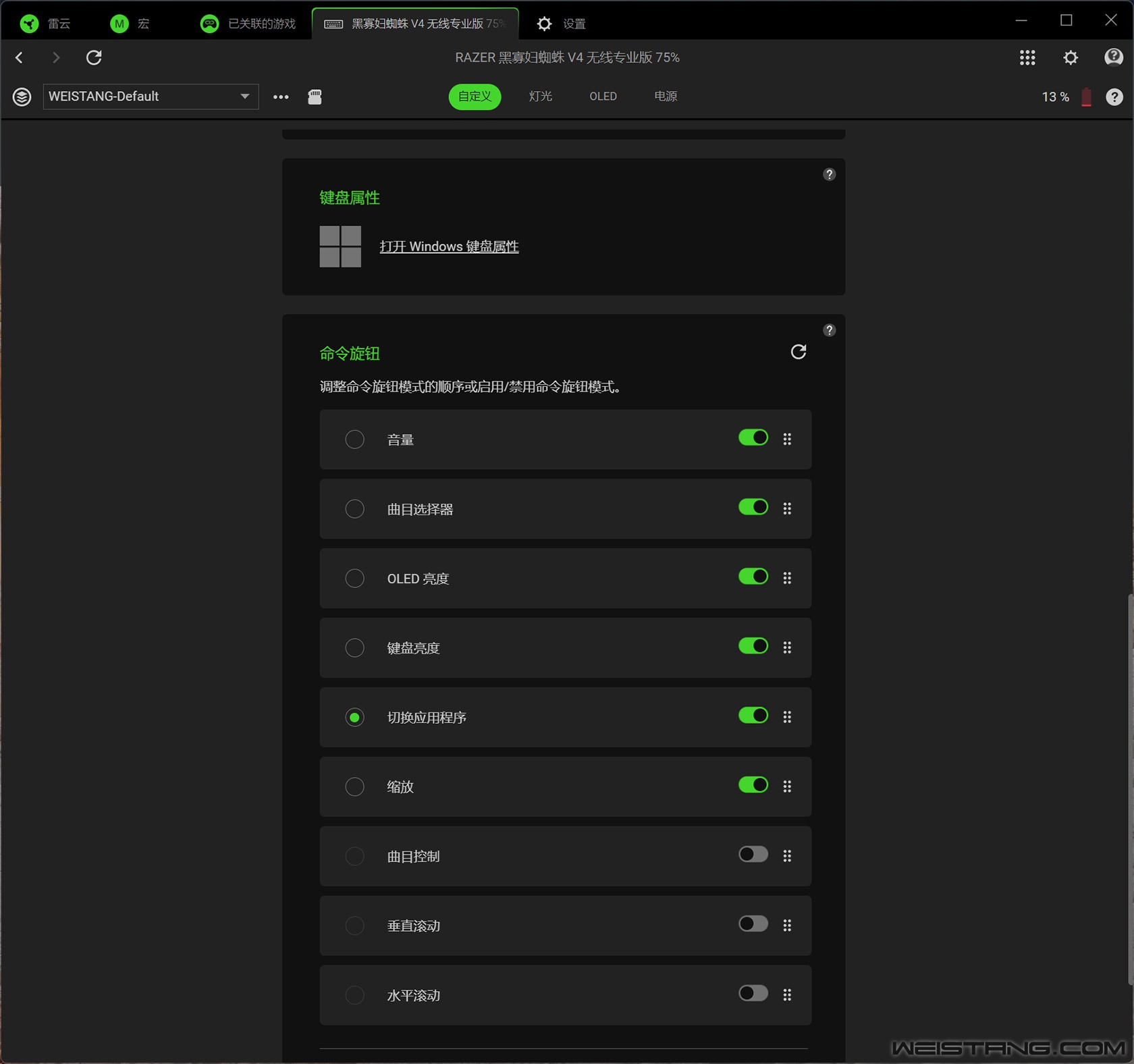Click the 键盘属性 section heading
Viewport: 1134px width, 1064px height.
[x=350, y=198]
